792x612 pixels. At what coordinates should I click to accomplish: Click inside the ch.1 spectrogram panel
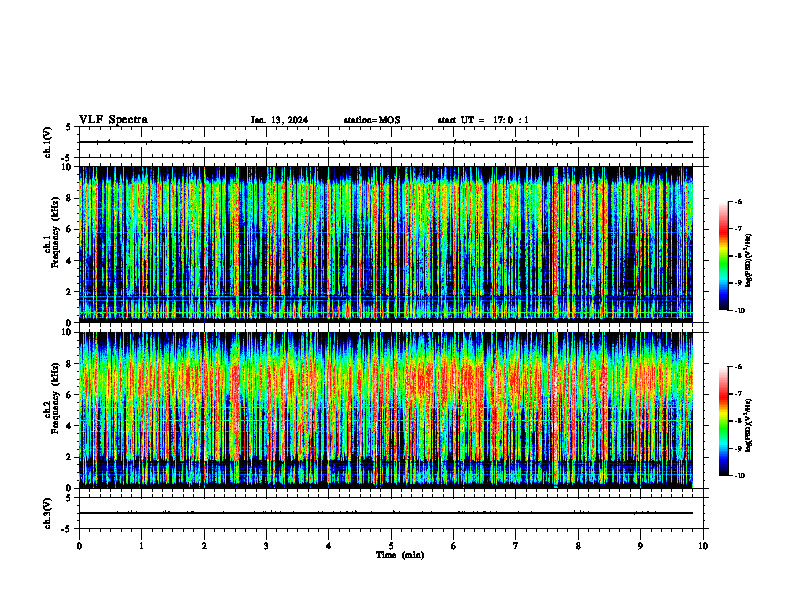point(386,244)
